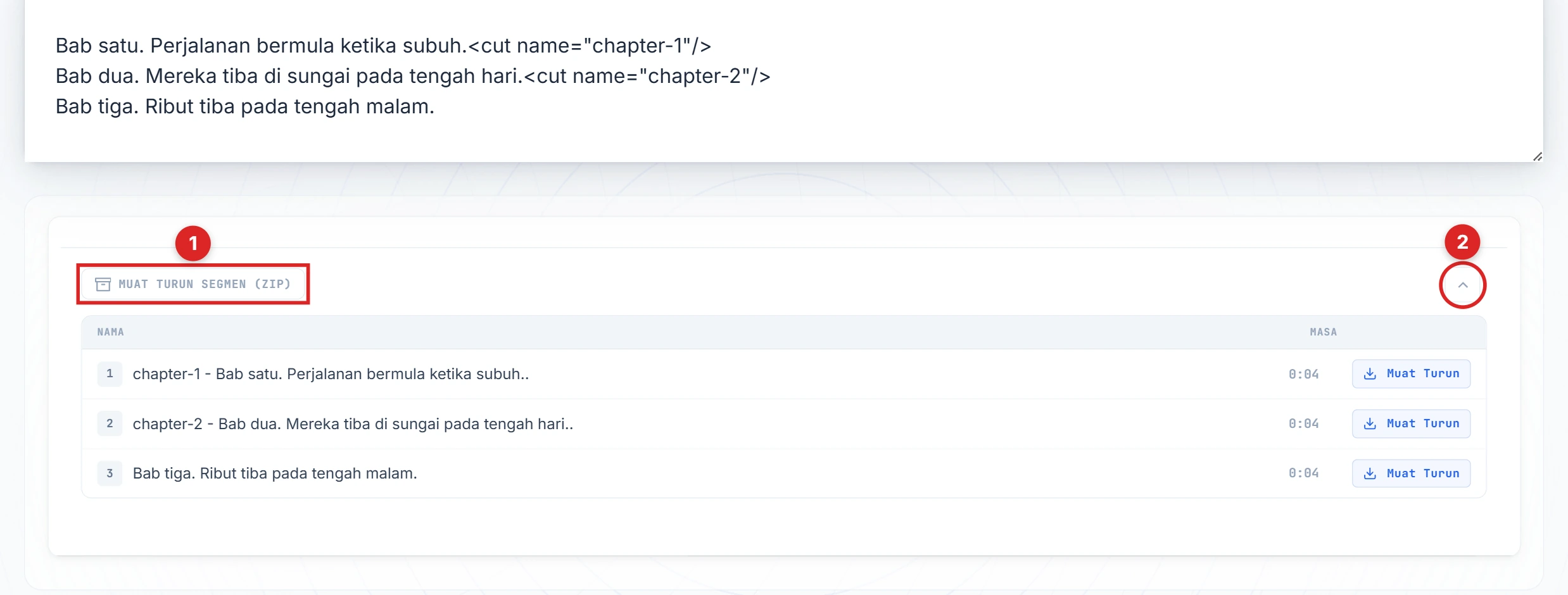The width and height of the screenshot is (1568, 595).
Task: Select the chapter-1 Bab satu segment name
Action: click(331, 374)
